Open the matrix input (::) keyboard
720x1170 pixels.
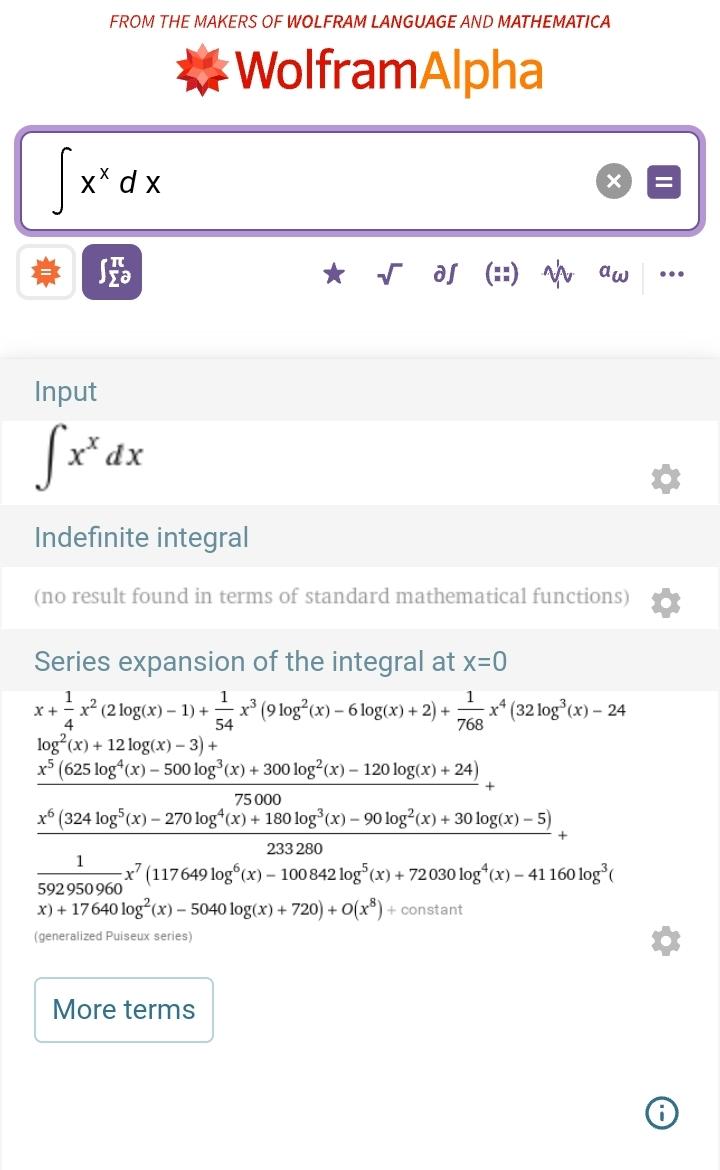tap(502, 272)
